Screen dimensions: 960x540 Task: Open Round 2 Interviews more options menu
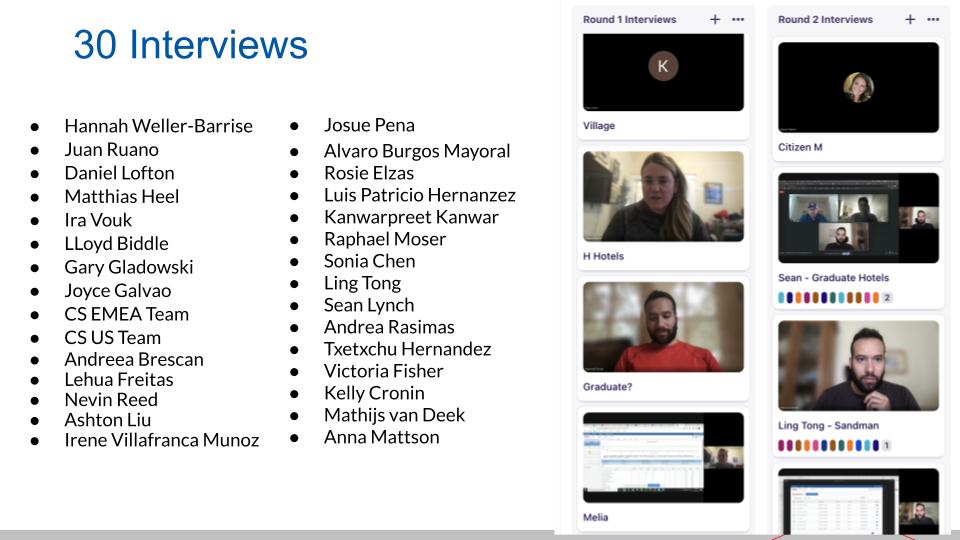pyautogui.click(x=933, y=19)
